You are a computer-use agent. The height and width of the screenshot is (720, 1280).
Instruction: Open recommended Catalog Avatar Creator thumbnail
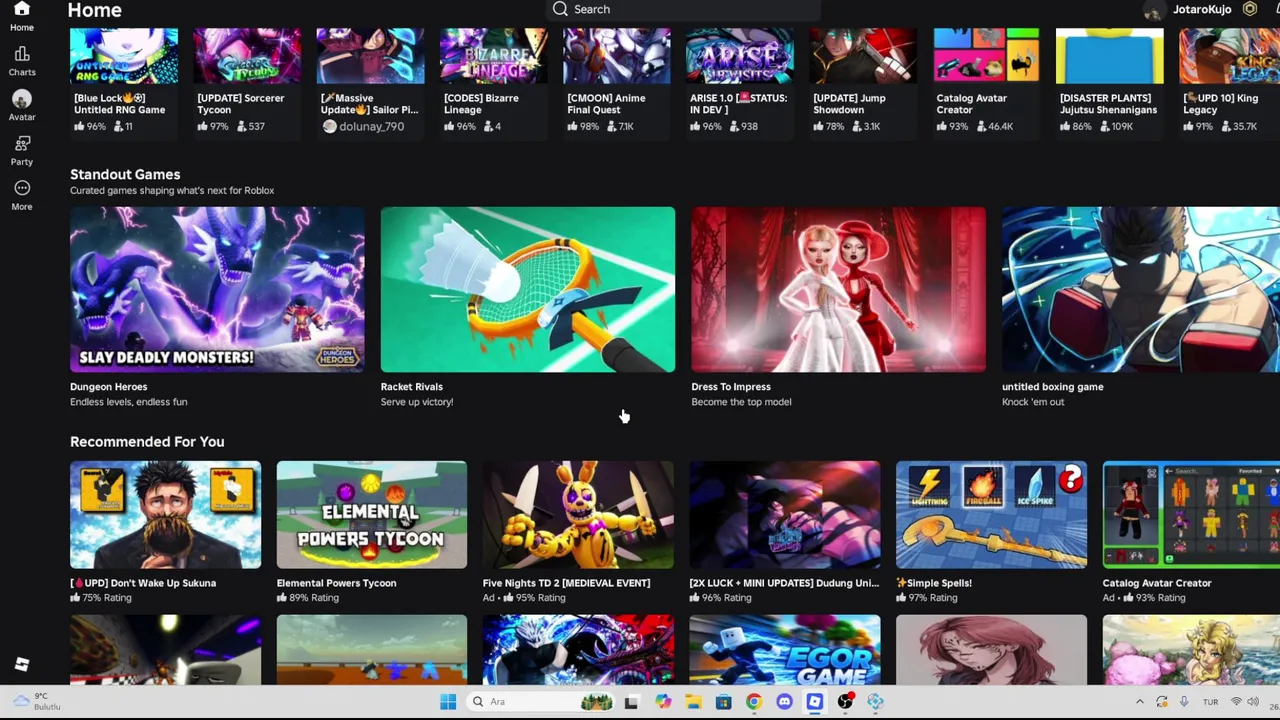(1191, 514)
